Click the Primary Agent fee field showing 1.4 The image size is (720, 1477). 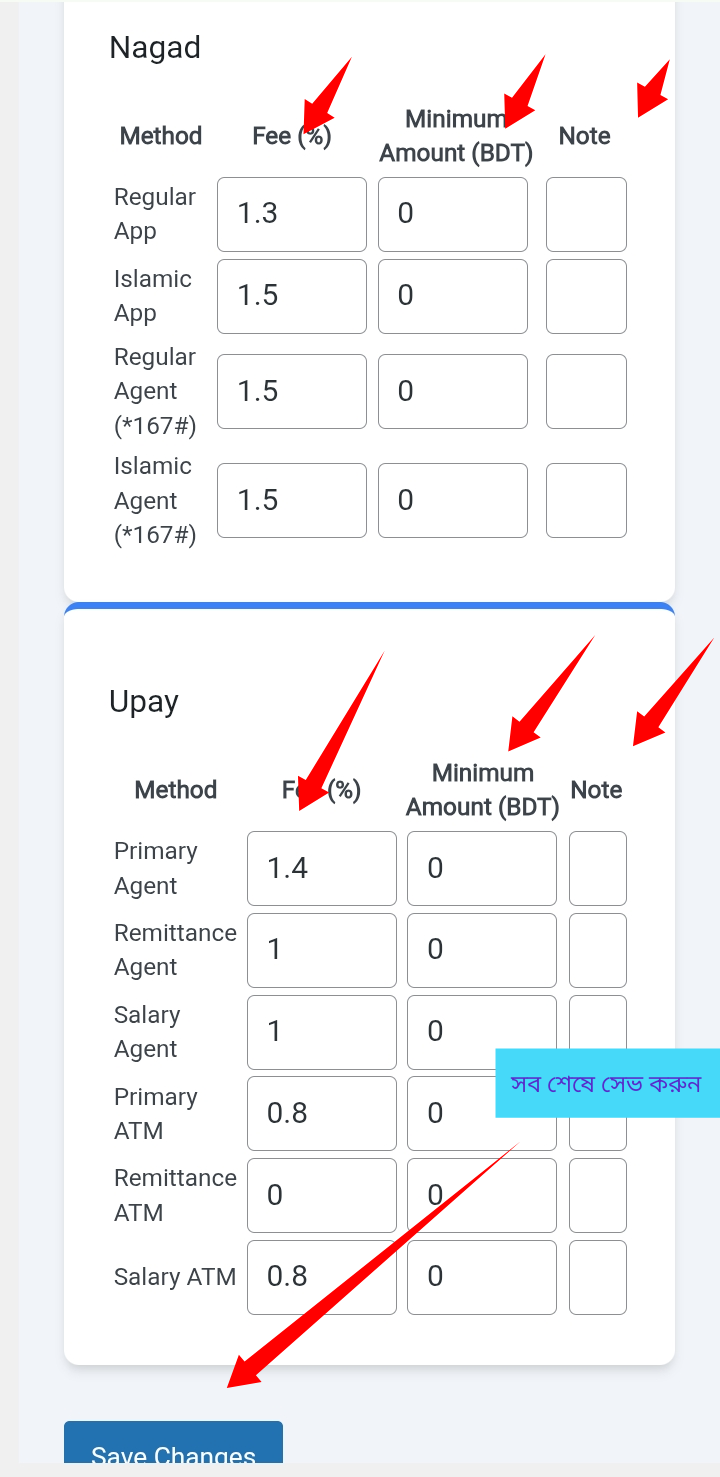point(321,868)
